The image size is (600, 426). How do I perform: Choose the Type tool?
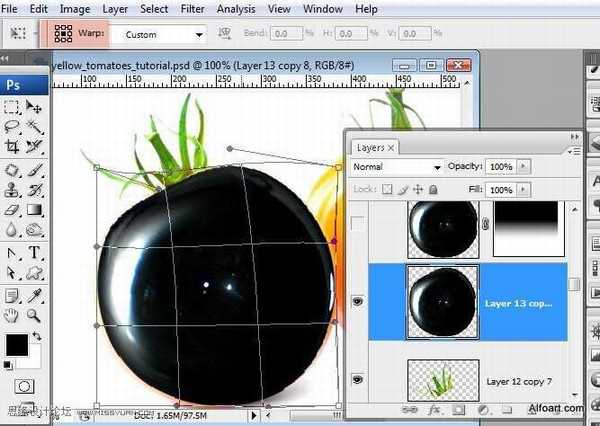(x=34, y=252)
